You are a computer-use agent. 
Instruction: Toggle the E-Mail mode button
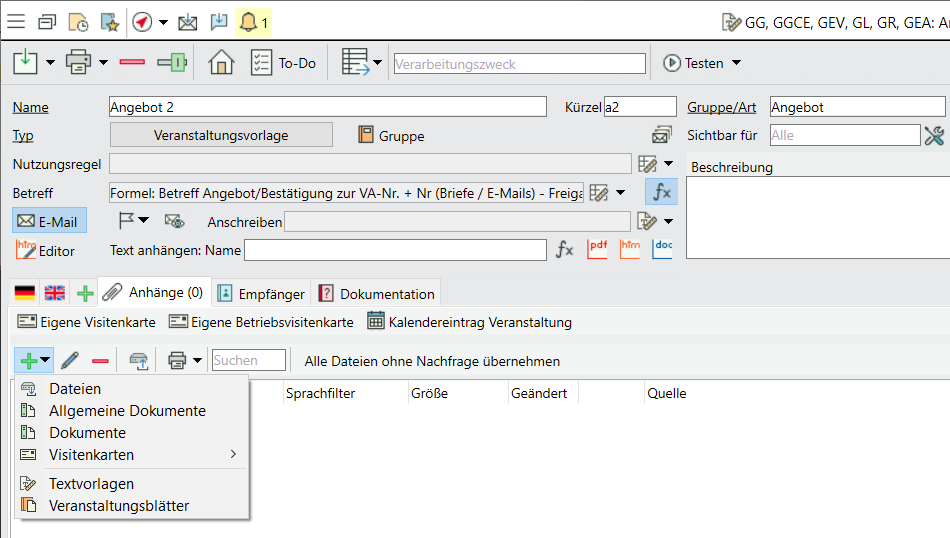[48, 221]
